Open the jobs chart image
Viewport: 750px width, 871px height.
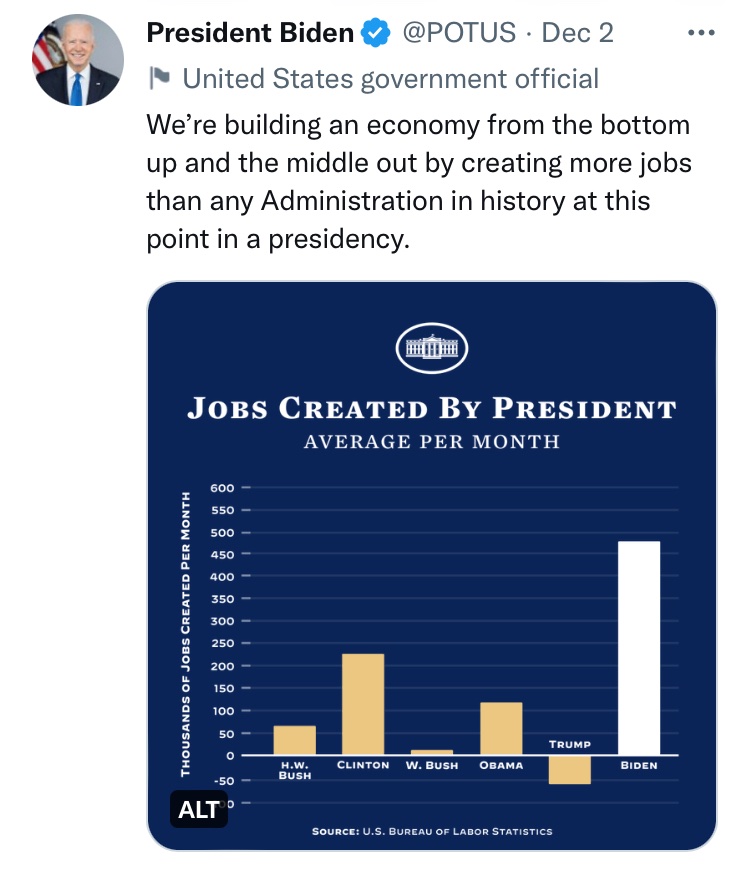pos(432,565)
